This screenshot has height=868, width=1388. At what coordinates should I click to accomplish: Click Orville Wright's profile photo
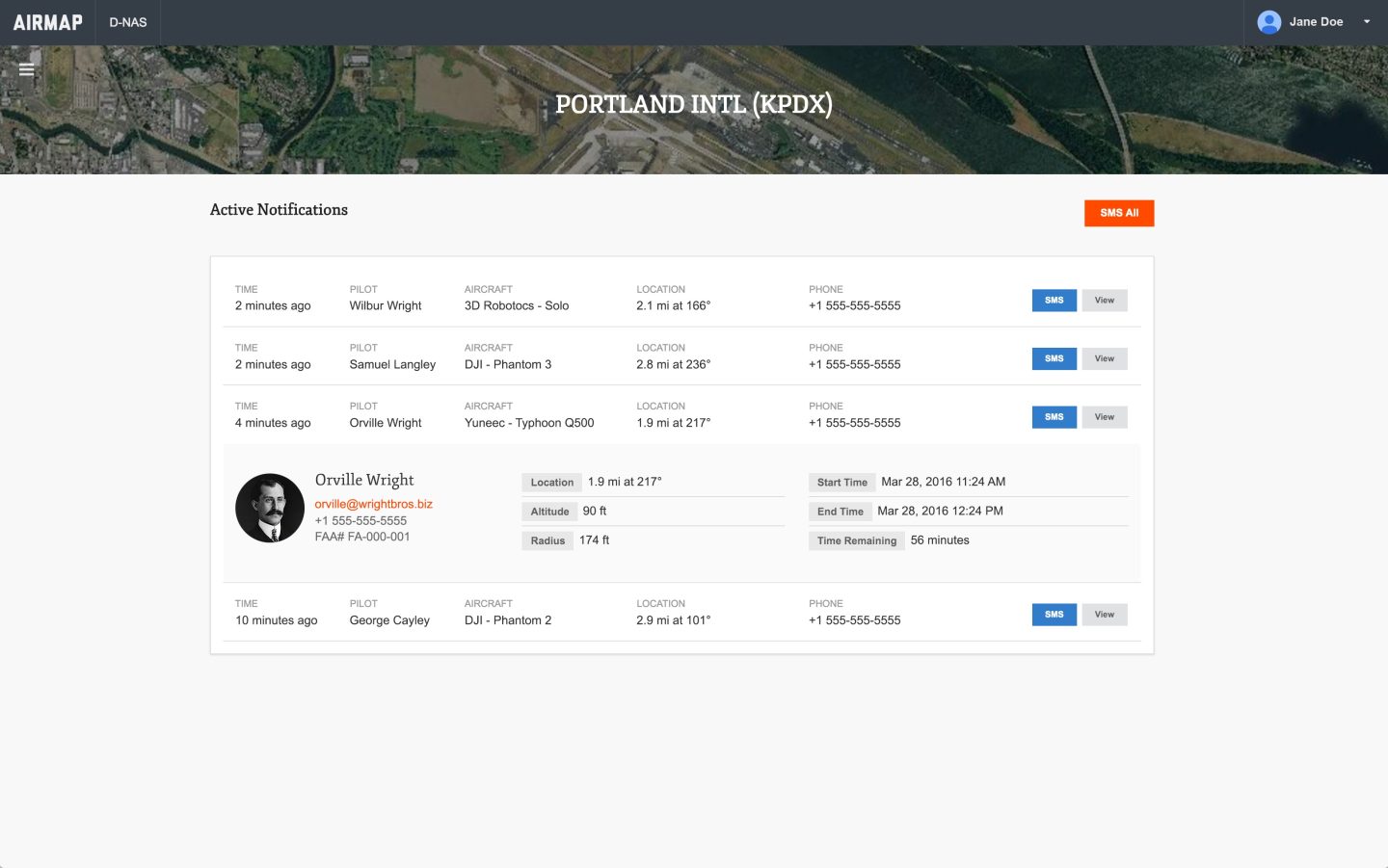270,508
